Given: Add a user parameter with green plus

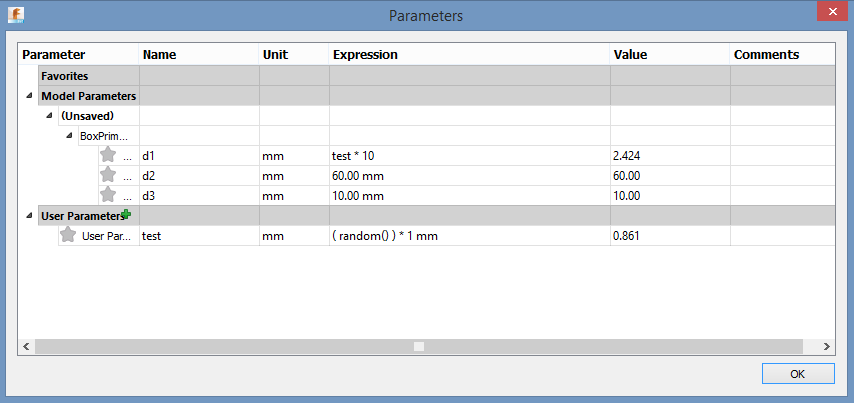Looking at the screenshot, I should point(126,214).
